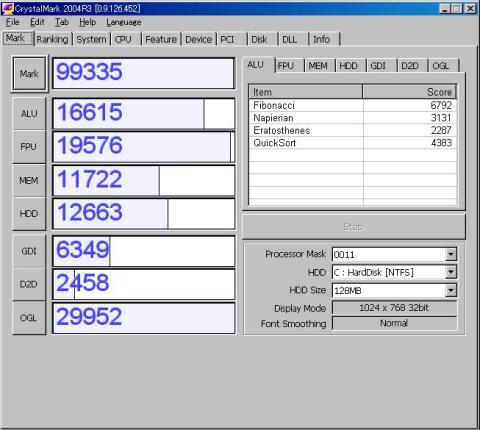Select the QuickSort row
This screenshot has width=480, height=430.
pos(353,143)
